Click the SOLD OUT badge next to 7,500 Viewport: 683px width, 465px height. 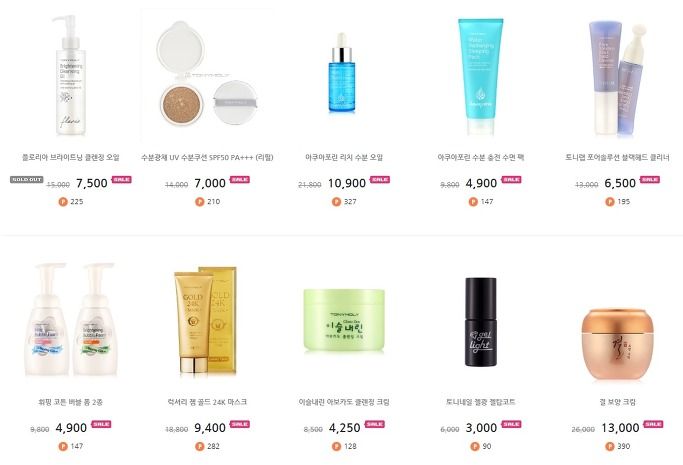click(27, 179)
